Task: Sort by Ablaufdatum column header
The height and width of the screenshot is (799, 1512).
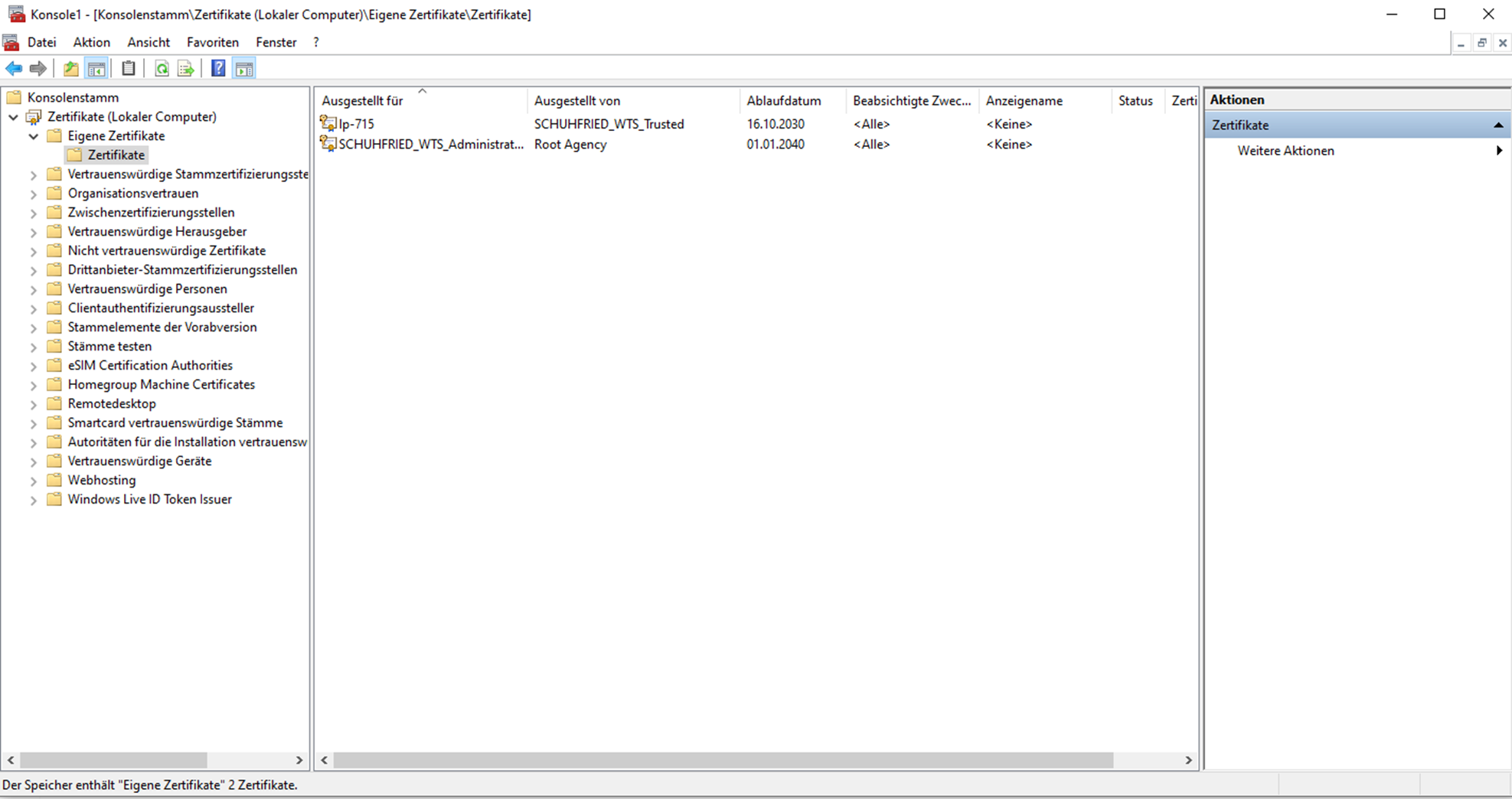Action: pos(783,101)
